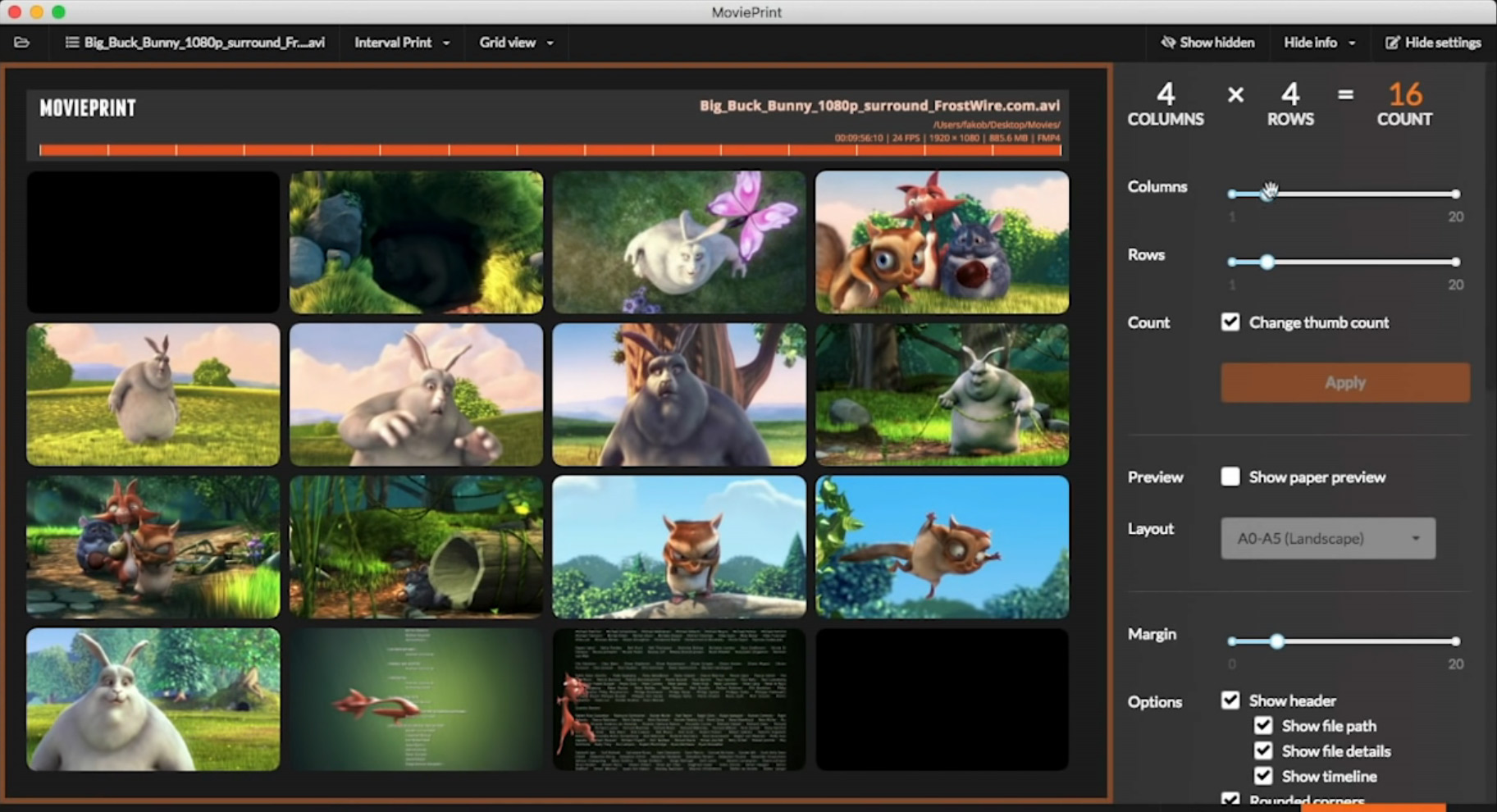1497x812 pixels.
Task: Uncheck Show timeline option
Action: coord(1263,776)
